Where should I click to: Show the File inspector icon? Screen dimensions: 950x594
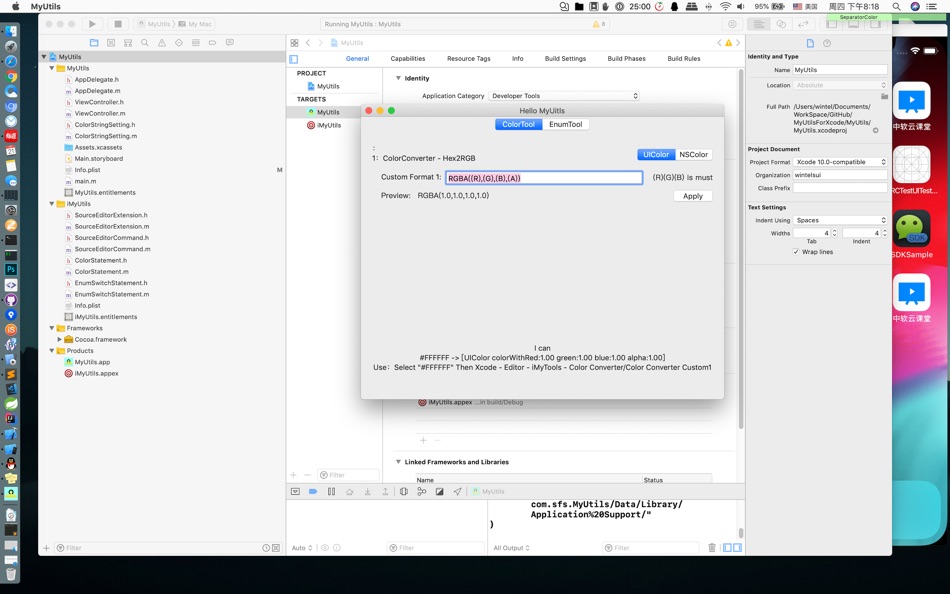pyautogui.click(x=811, y=43)
